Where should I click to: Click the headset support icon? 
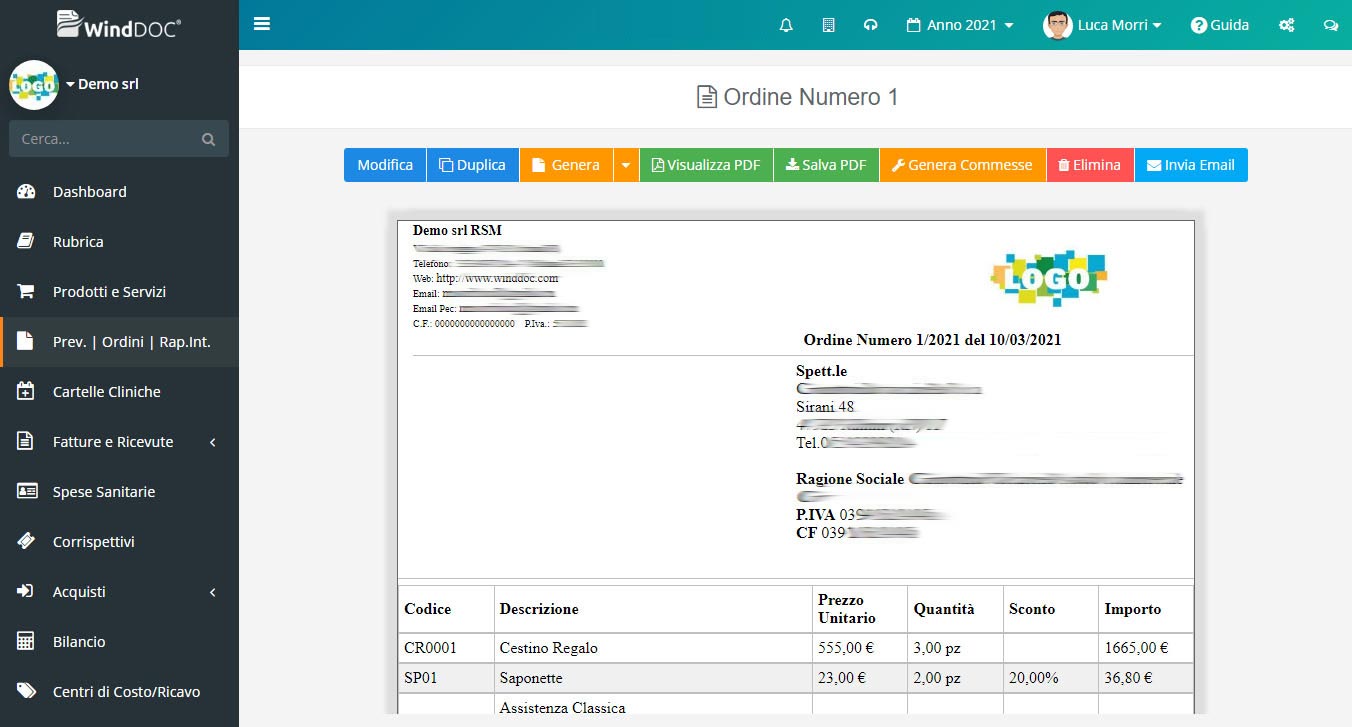point(870,25)
